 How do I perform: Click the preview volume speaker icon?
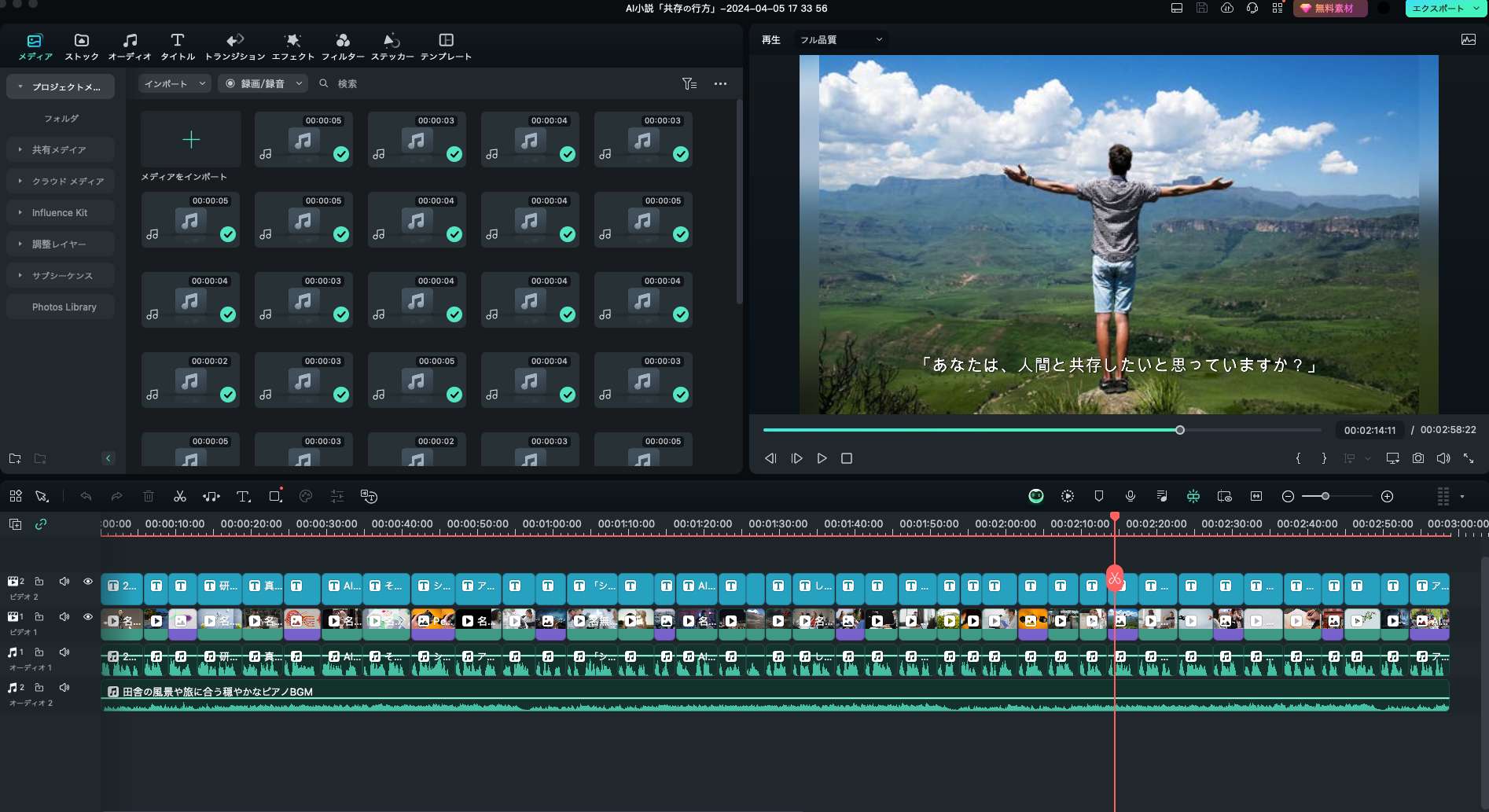(1443, 458)
